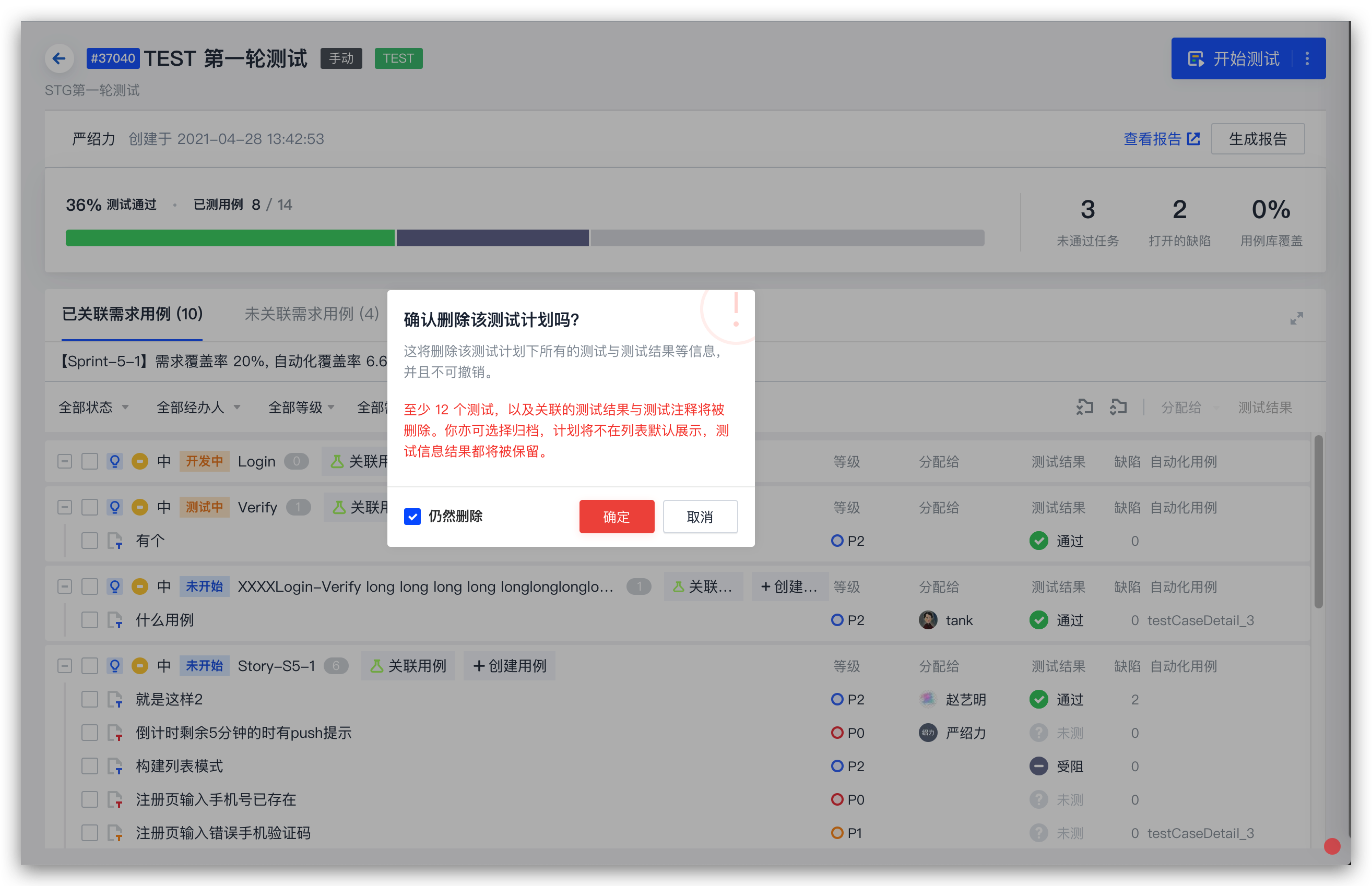Click the lightbulb icon on Story-S5-1 row
The image size is (1372, 886).
point(114,666)
